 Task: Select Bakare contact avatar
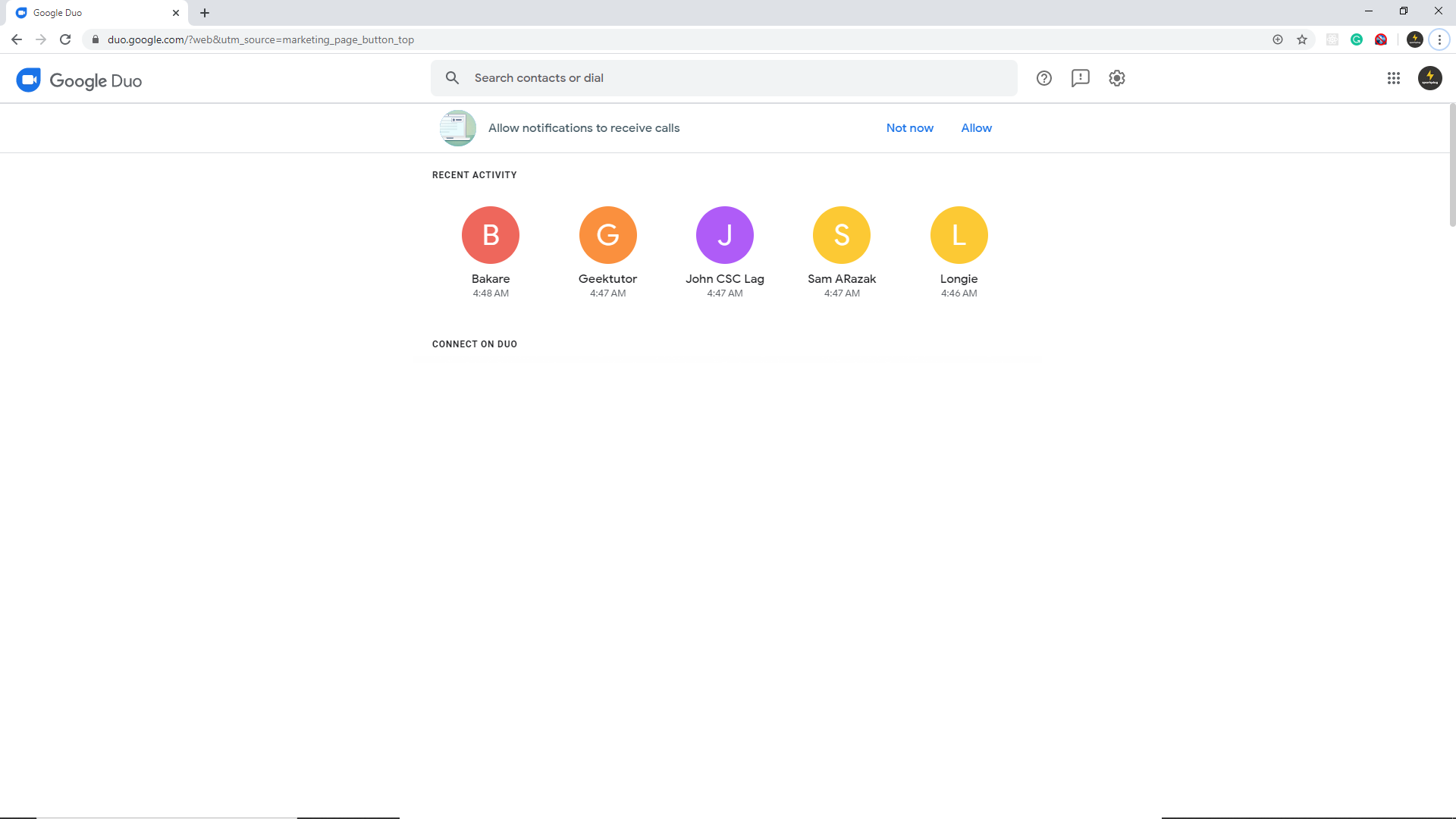[x=491, y=235]
